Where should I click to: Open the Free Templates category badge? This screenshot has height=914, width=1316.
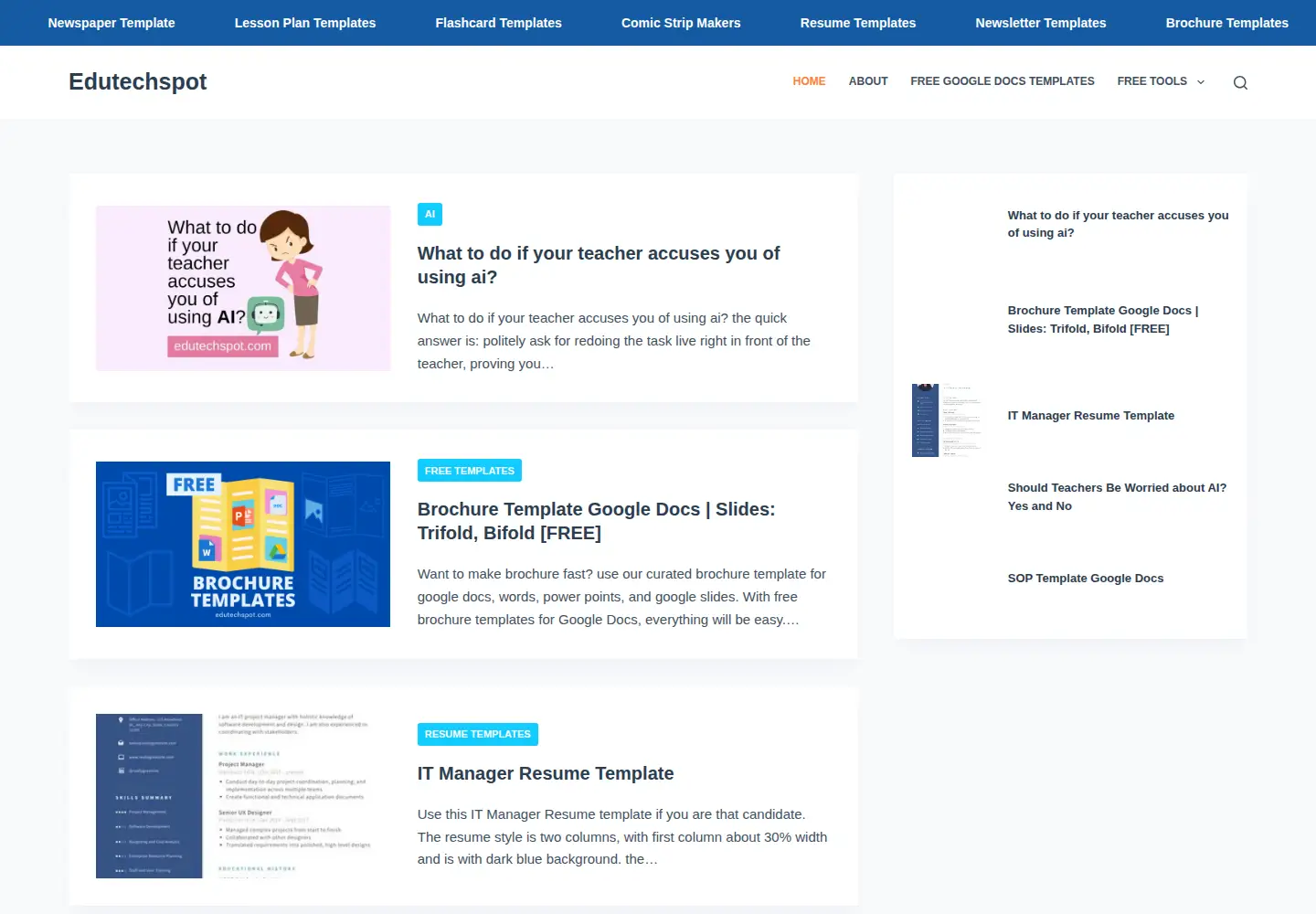point(470,471)
